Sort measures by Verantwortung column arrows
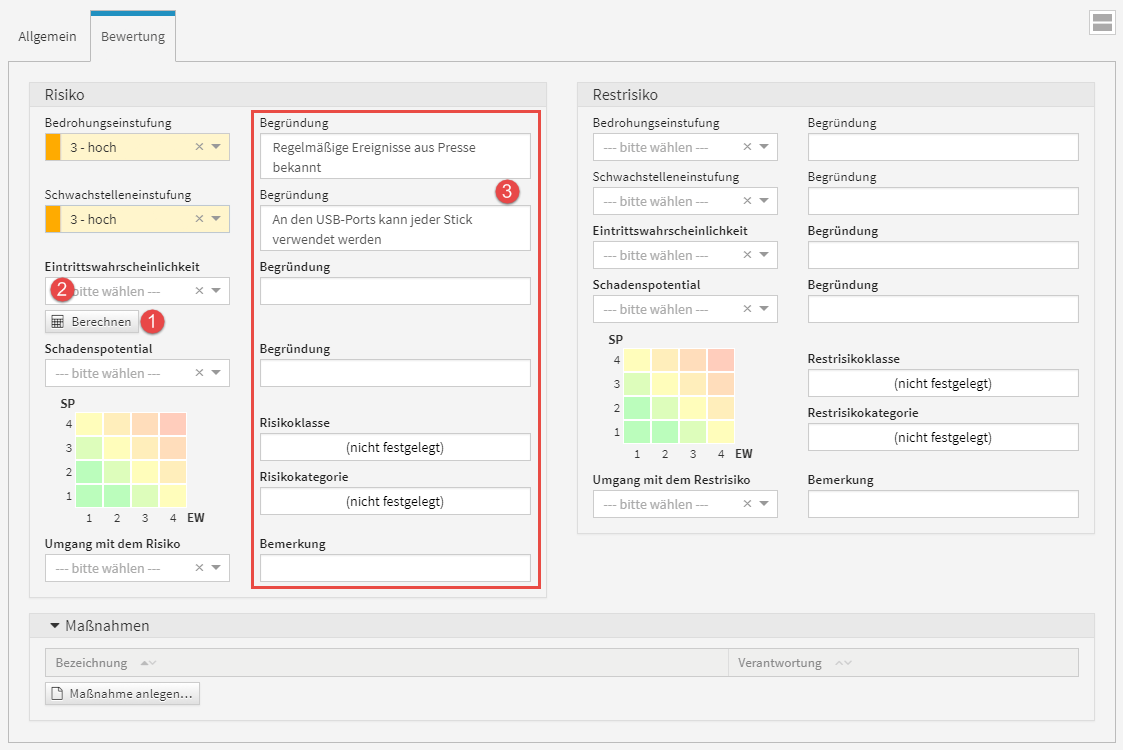This screenshot has width=1123, height=750. coord(843,663)
